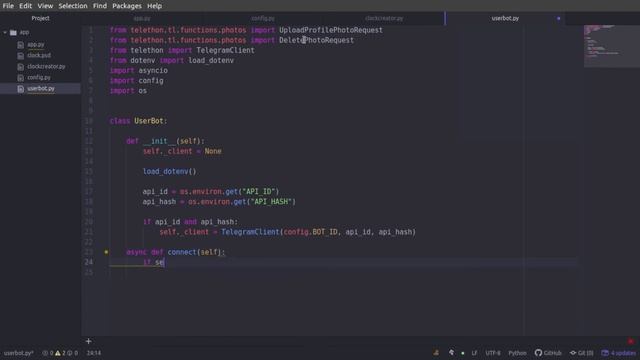Click the unsaved-changes dot on userbot.py tab
Image resolution: width=640 pixels, height=360 pixels.
coord(558,18)
